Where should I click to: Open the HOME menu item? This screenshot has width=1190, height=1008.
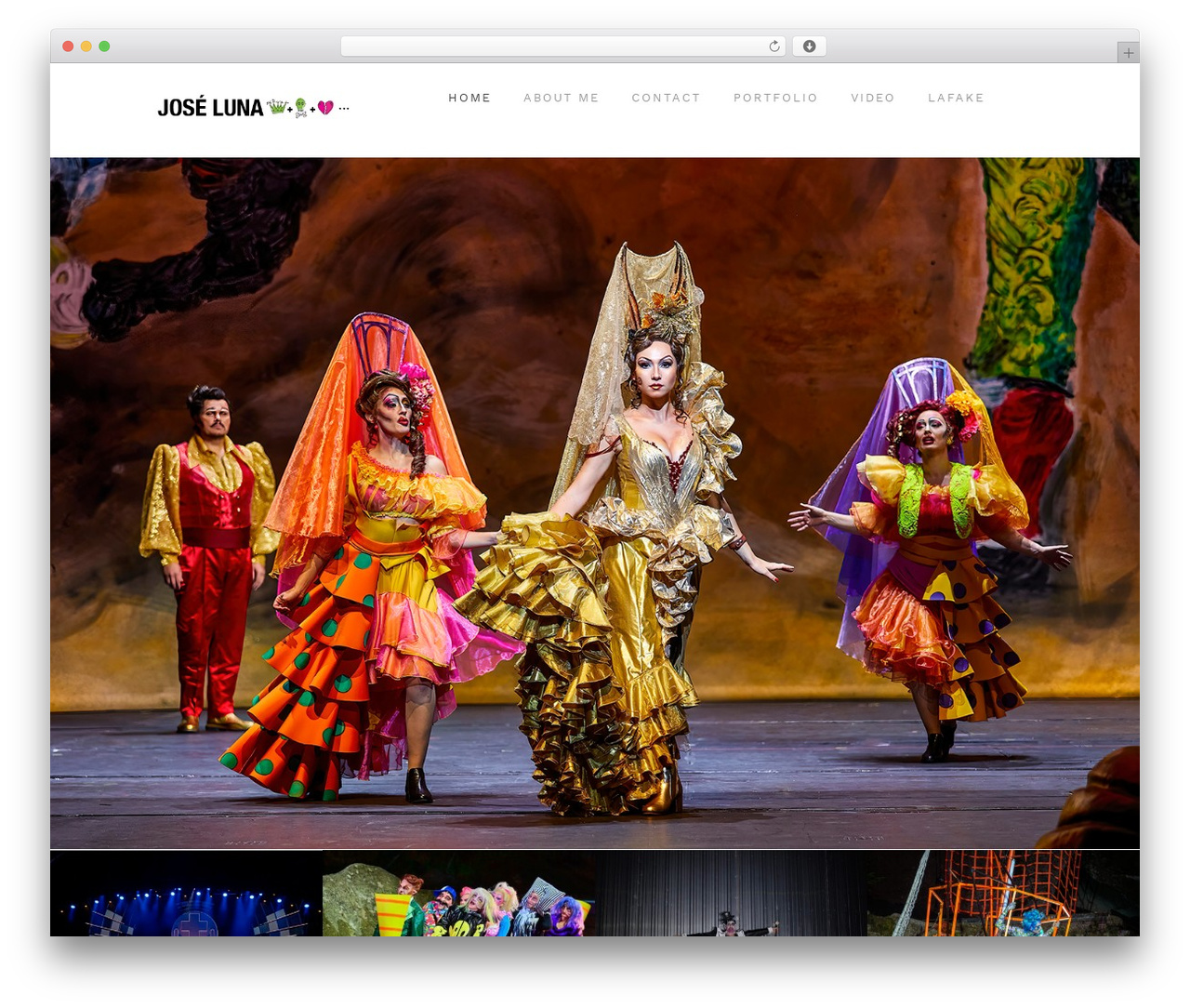point(469,98)
